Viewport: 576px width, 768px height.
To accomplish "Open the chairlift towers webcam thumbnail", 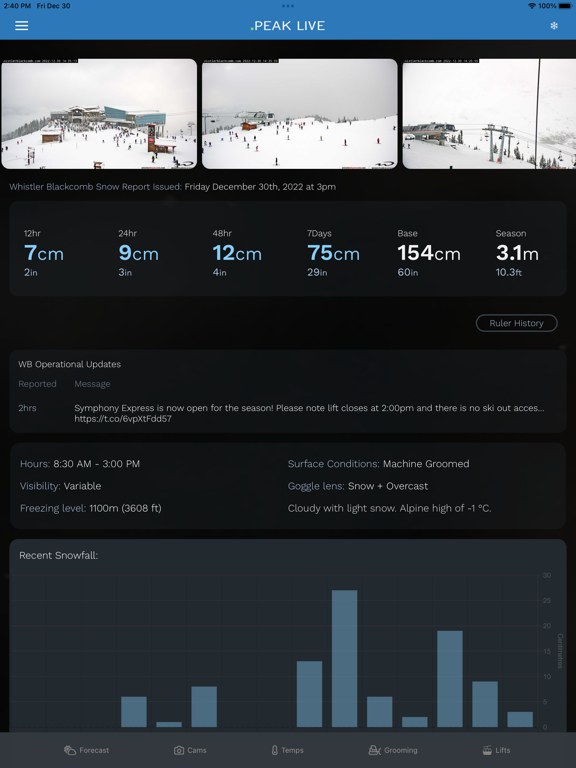I will click(x=489, y=114).
